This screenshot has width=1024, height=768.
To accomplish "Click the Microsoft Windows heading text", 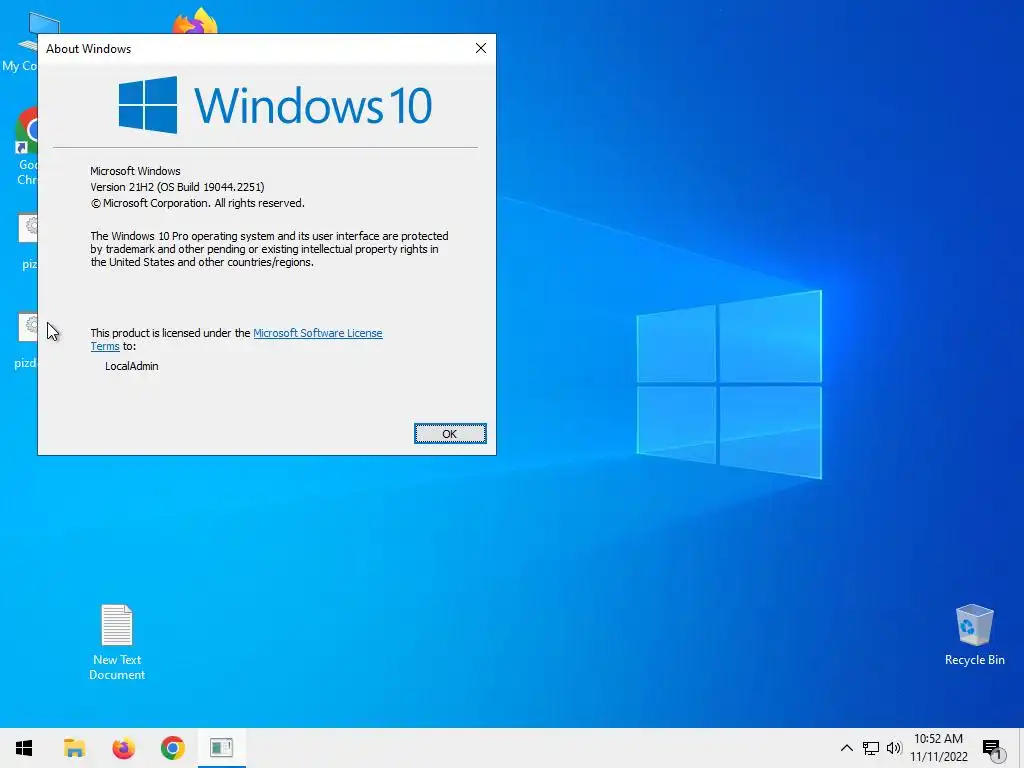I will (135, 171).
